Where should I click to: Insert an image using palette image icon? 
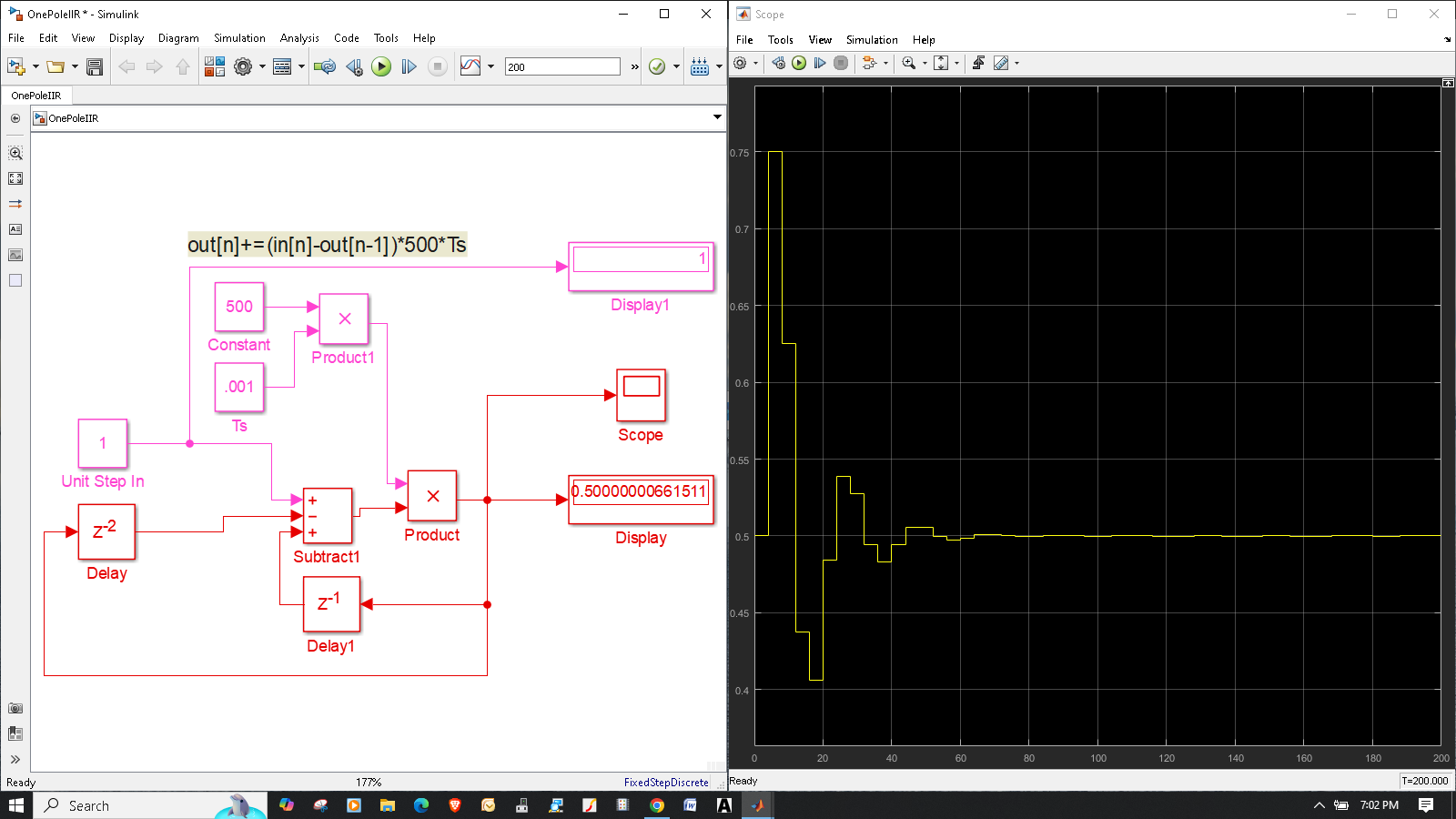click(x=15, y=255)
